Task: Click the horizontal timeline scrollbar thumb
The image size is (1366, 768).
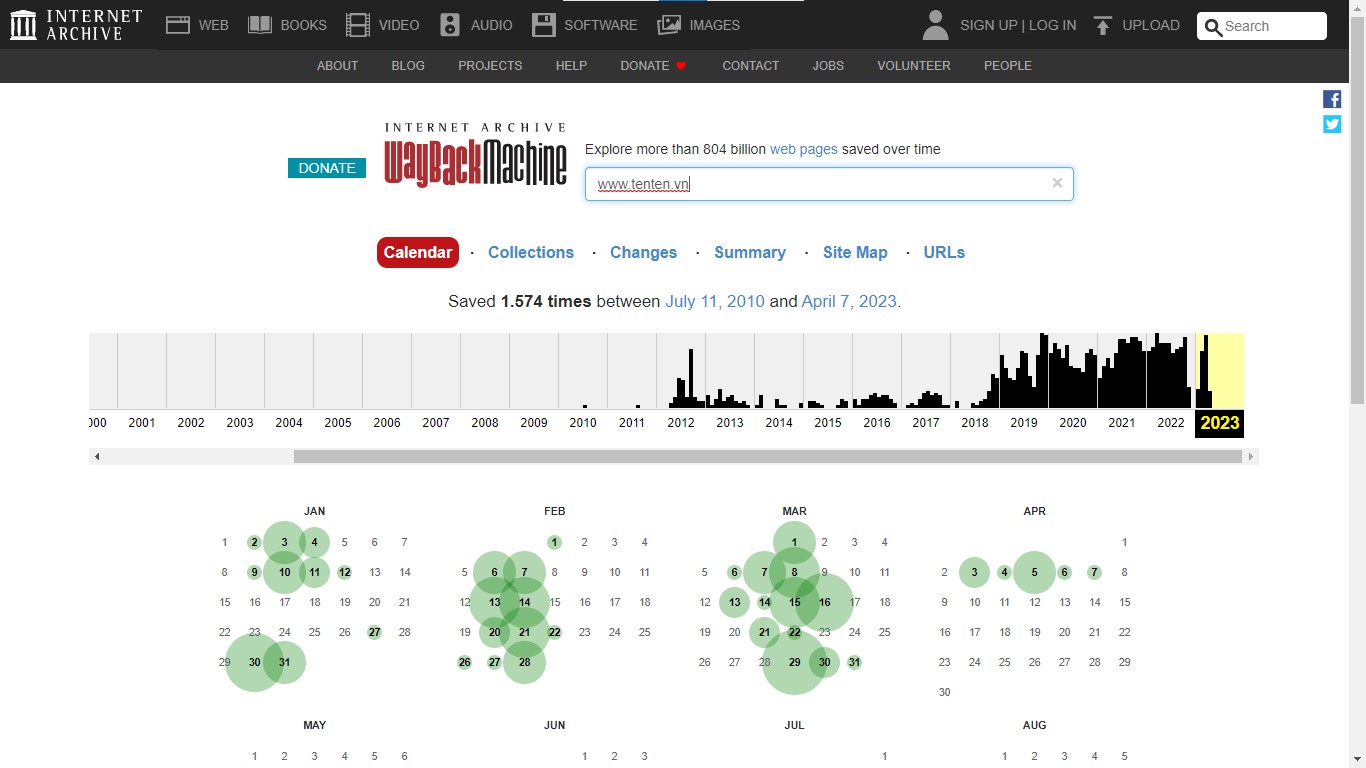Action: coord(768,457)
